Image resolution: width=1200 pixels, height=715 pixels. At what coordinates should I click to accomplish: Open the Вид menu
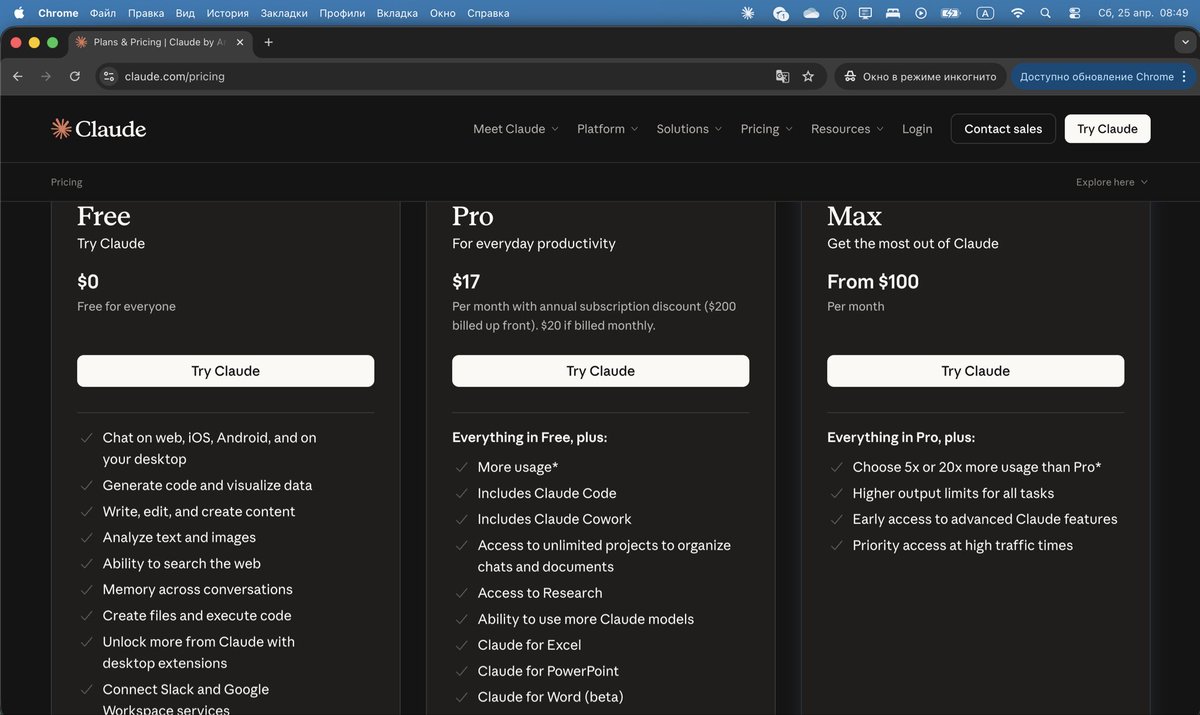185,13
